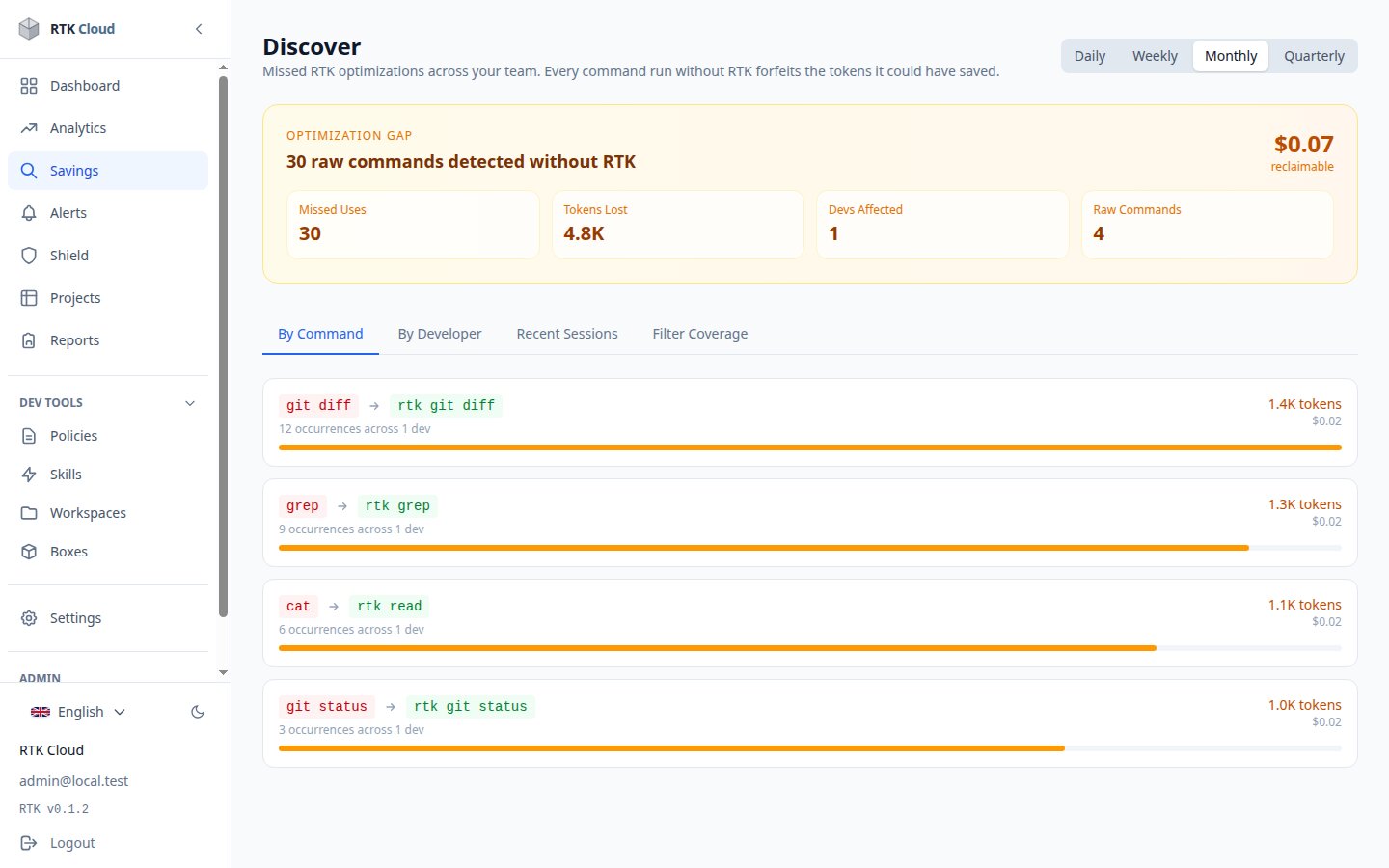The height and width of the screenshot is (868, 1389).
Task: Click the Skills lightning bolt icon
Action: pyautogui.click(x=29, y=475)
